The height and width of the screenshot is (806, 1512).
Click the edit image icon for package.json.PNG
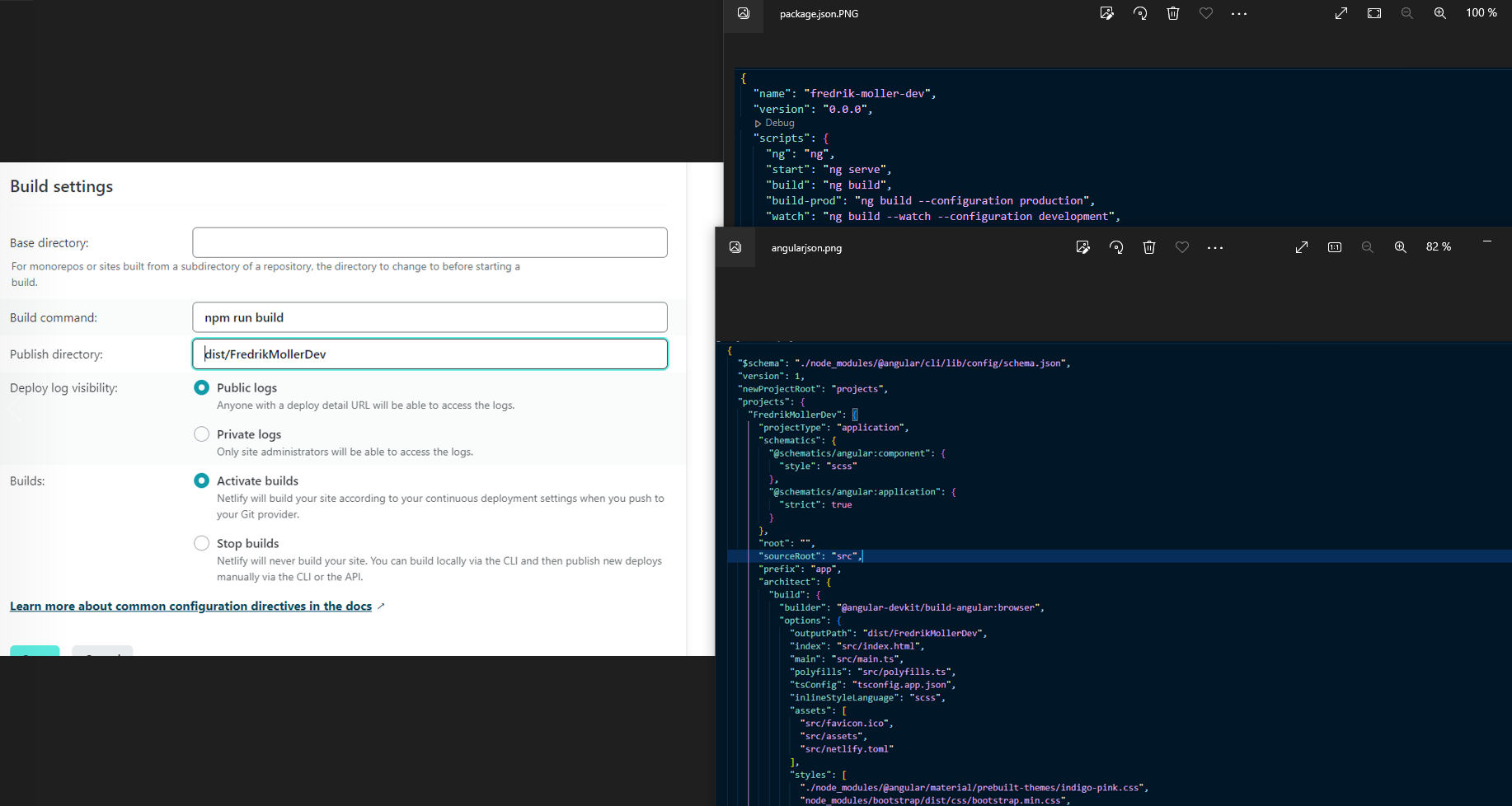[x=1106, y=13]
